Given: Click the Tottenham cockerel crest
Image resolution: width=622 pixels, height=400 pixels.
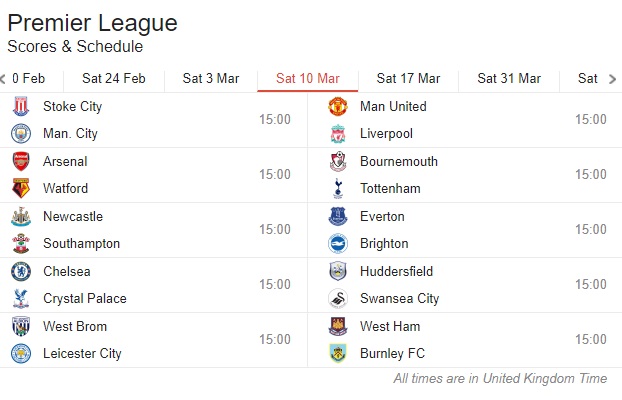Looking at the screenshot, I should [338, 188].
